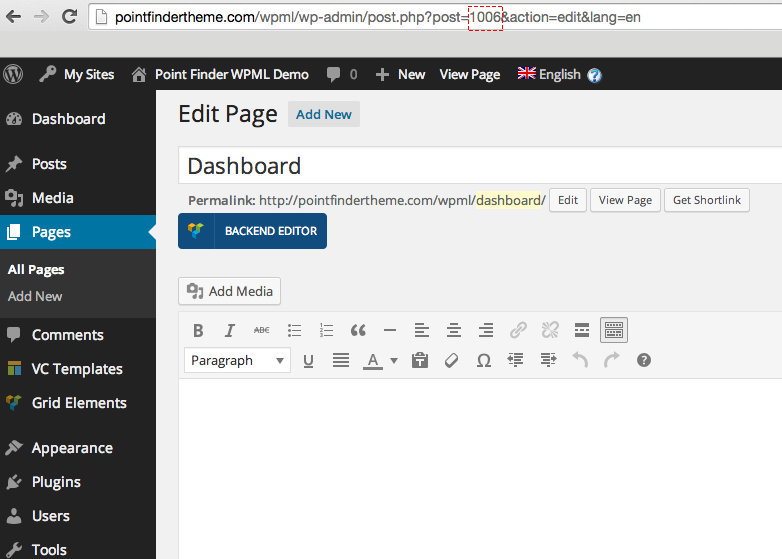
Task: Open the Paragraph format dropdown
Action: pos(237,360)
